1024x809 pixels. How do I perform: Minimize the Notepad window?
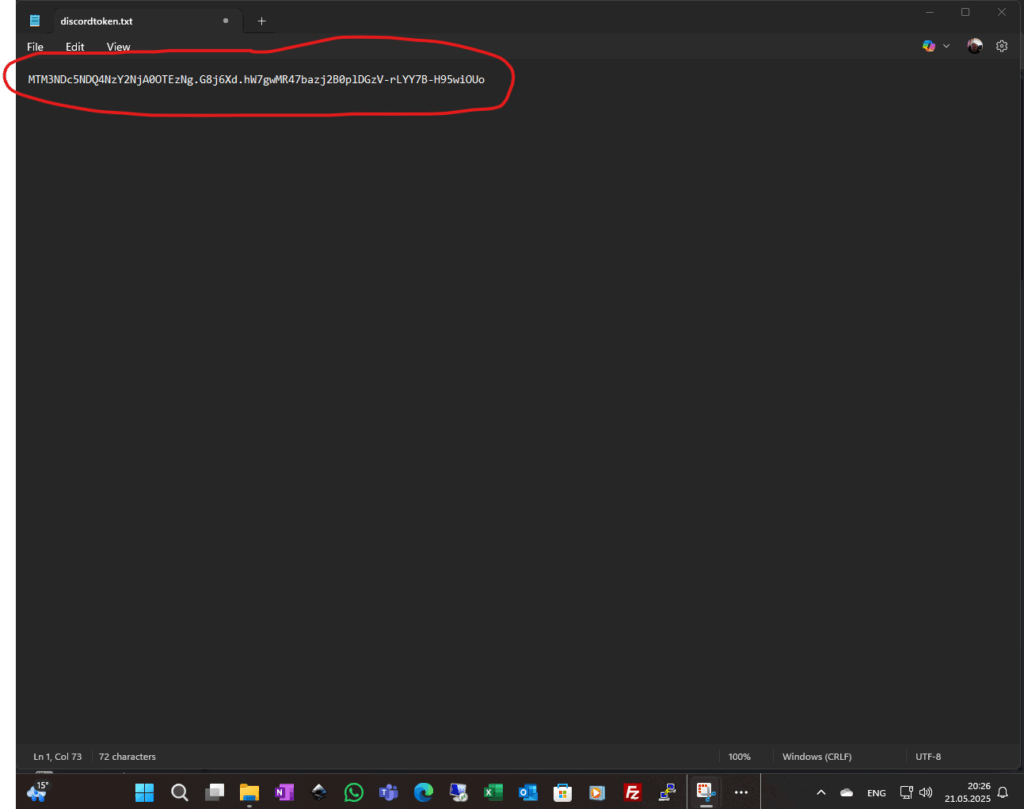click(929, 12)
